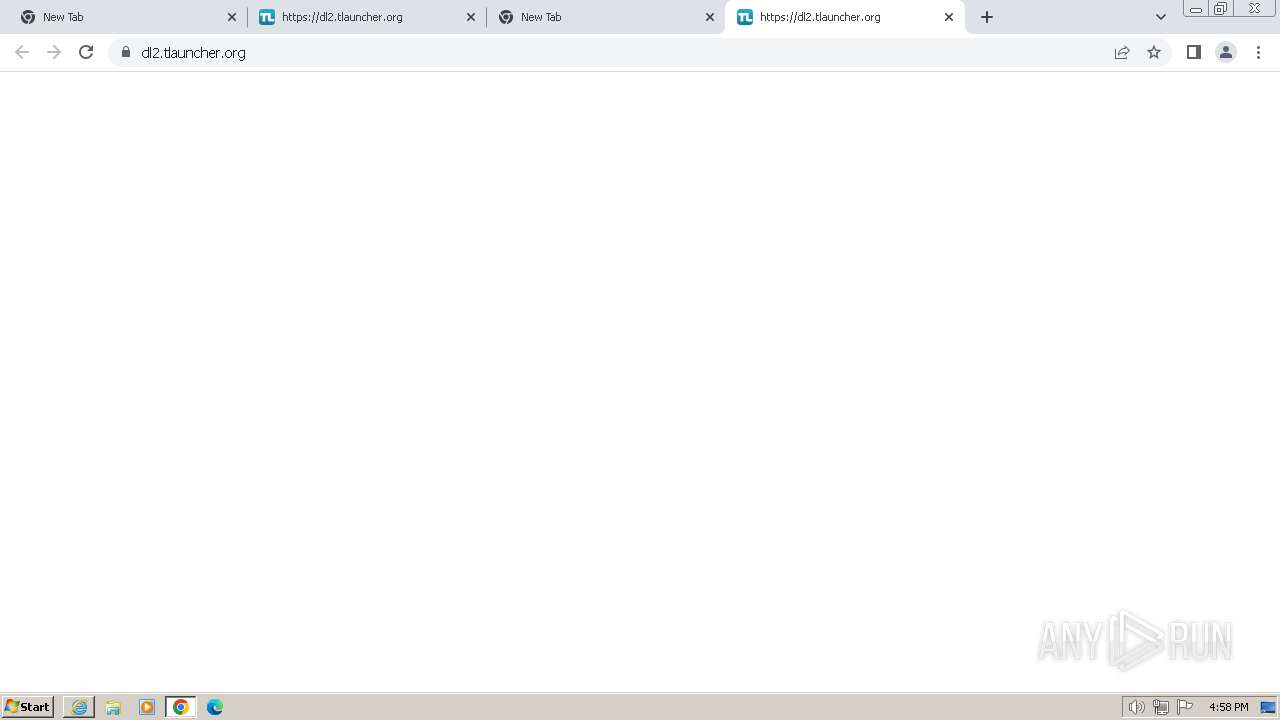This screenshot has width=1280, height=720.
Task: Open the volume speaker tray icon
Action: pos(1136,707)
